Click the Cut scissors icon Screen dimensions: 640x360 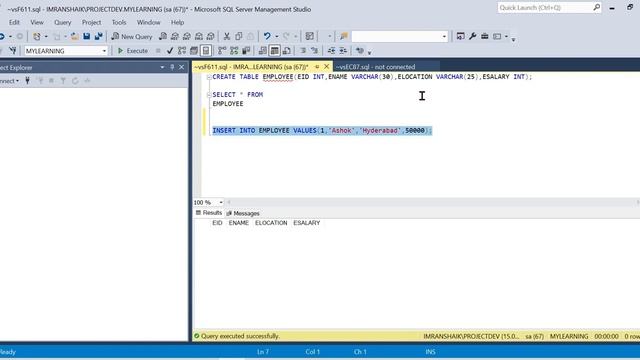click(x=227, y=37)
